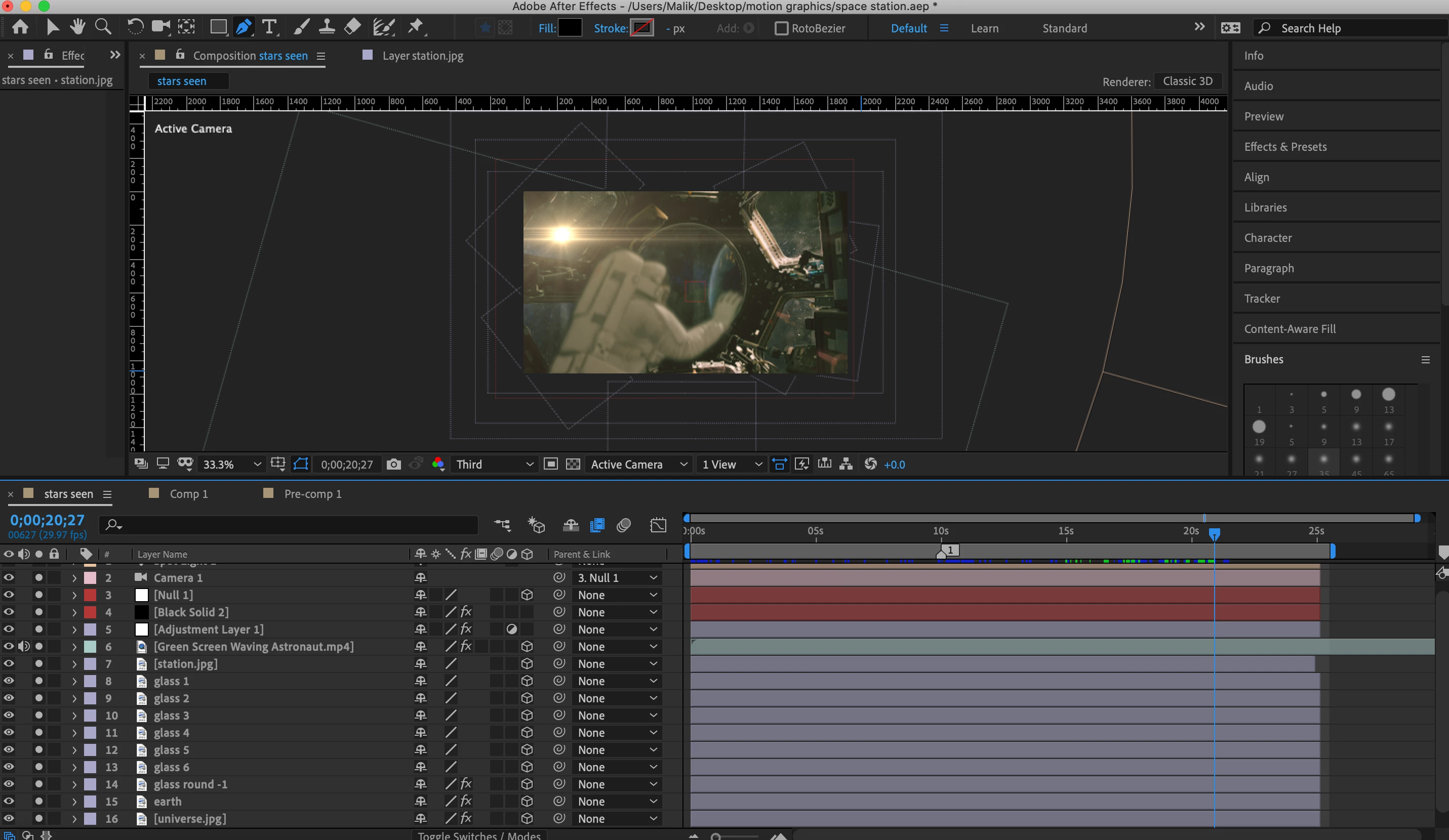
Task: Select the Zoom magnifier tool
Action: 103,27
